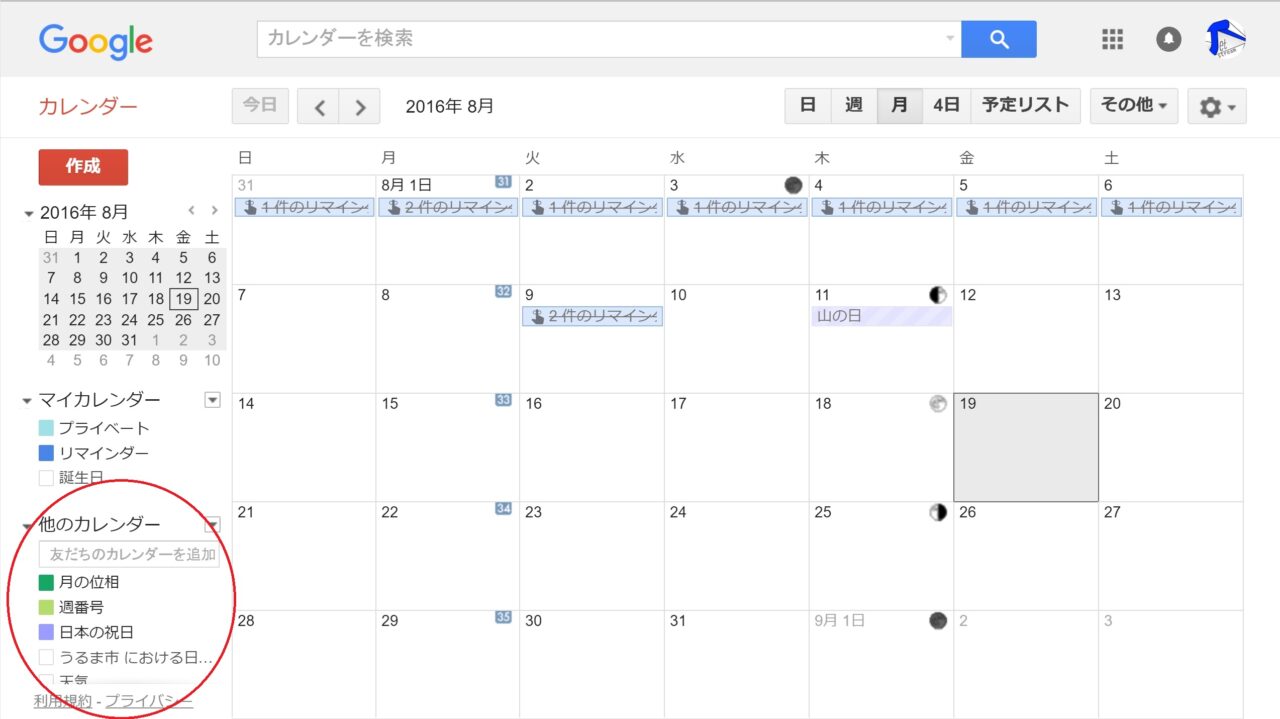Switch to 予定リスト view
The height and width of the screenshot is (719, 1280).
1025,105
